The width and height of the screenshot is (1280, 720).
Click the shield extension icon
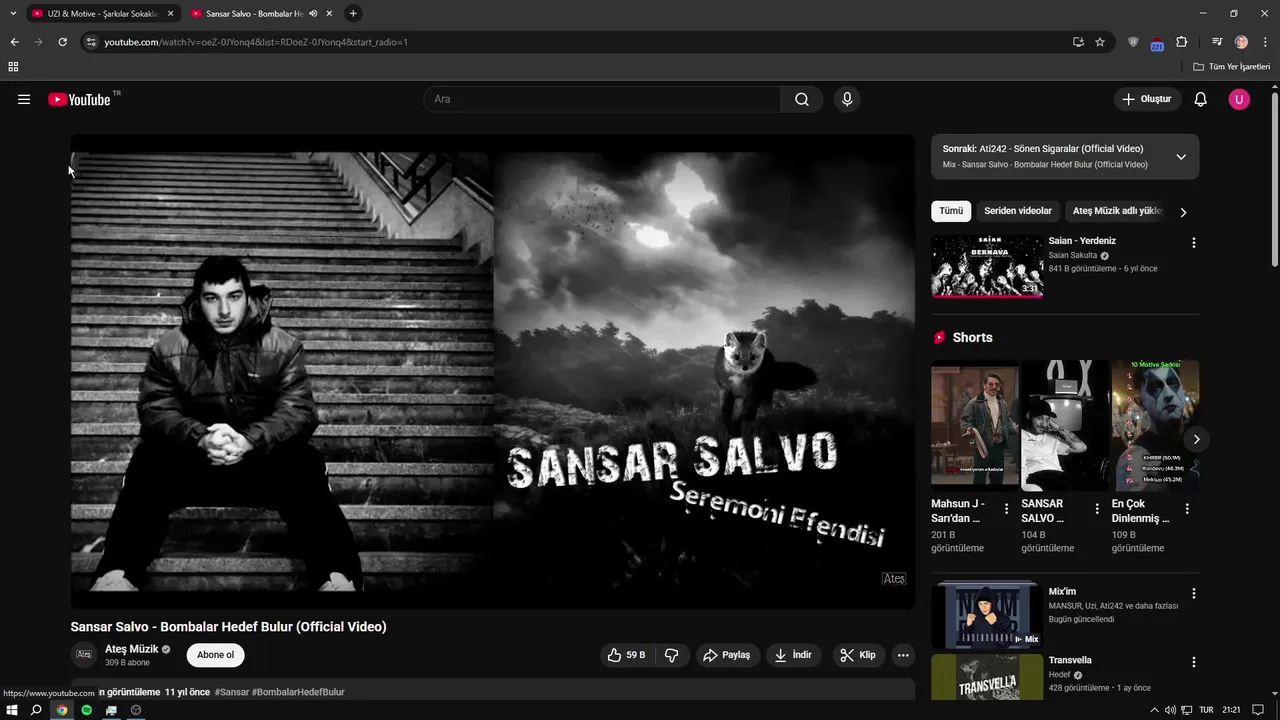coord(1133,42)
